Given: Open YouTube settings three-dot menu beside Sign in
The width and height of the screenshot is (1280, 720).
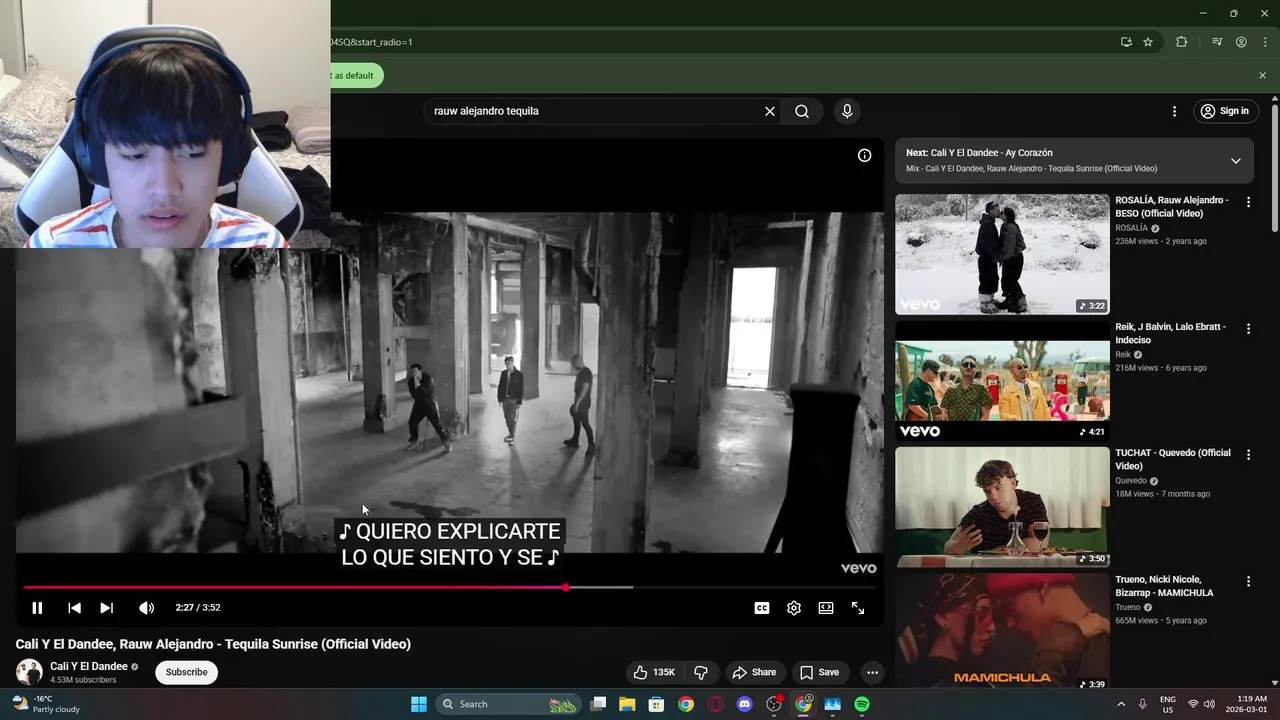Looking at the screenshot, I should (1174, 111).
